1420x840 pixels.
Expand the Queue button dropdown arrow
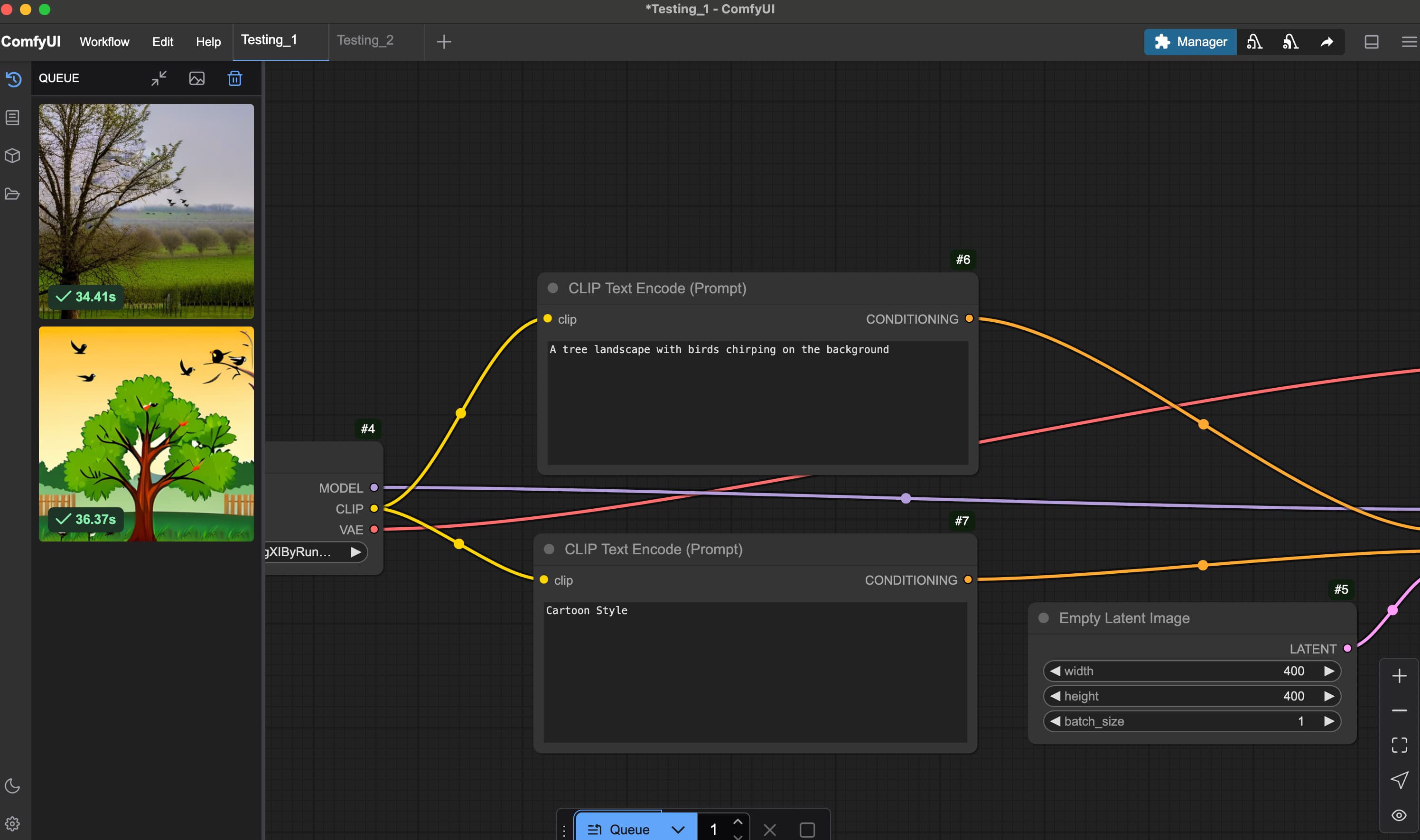click(678, 830)
